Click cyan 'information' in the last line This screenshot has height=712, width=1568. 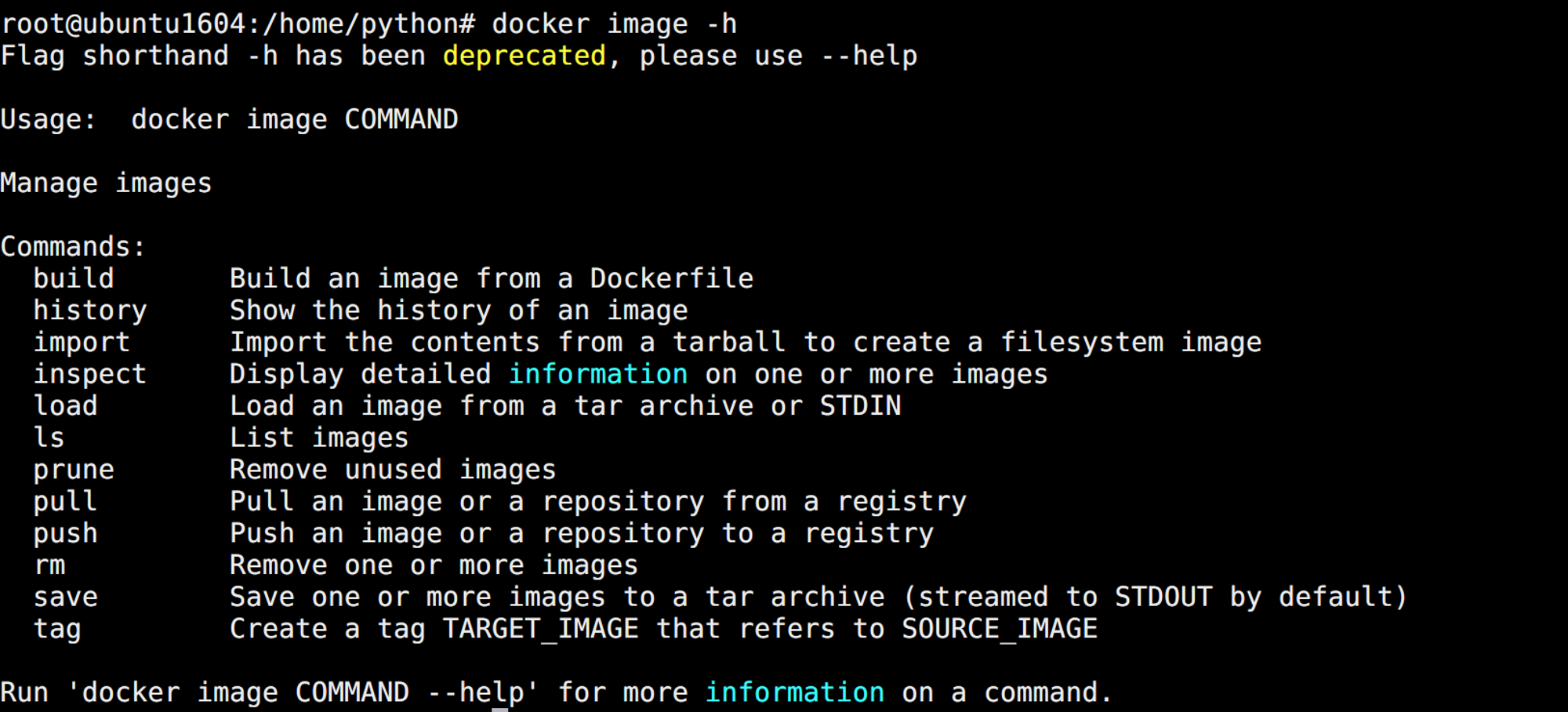(x=795, y=692)
